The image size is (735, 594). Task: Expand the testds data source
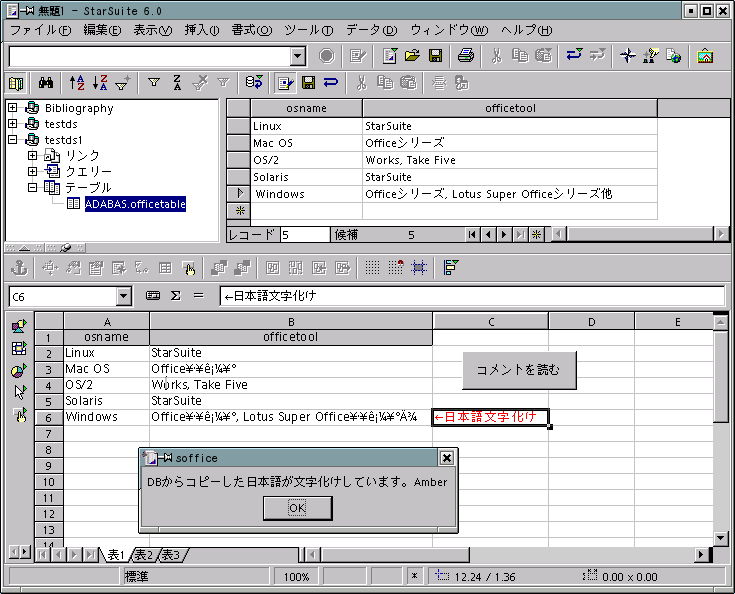(13, 124)
